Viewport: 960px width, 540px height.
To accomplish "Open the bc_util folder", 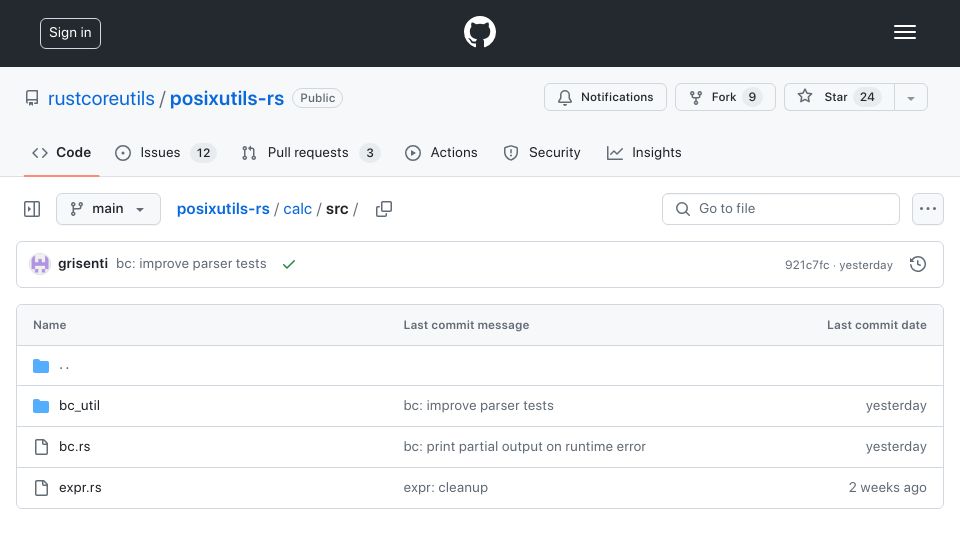I will pos(79,406).
